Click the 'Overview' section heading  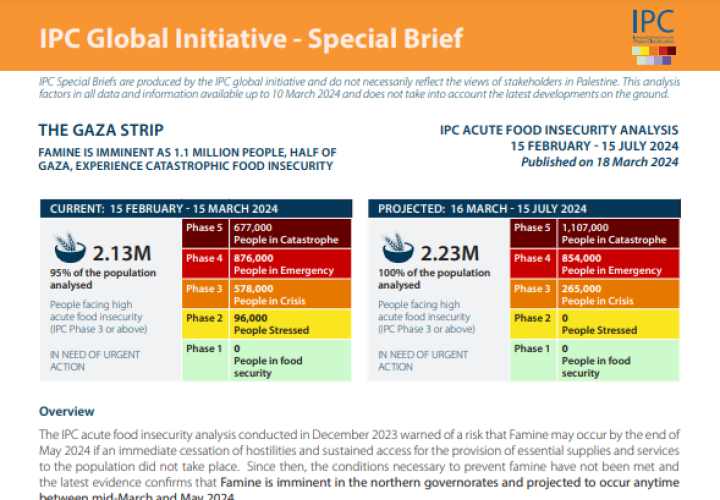[x=67, y=411]
